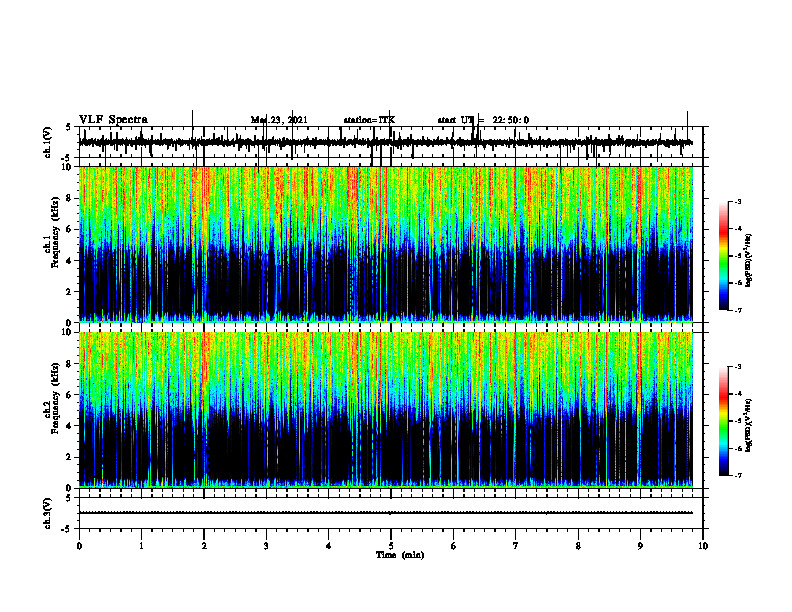Click the ch.1 voltage waveform trace

tap(385, 142)
